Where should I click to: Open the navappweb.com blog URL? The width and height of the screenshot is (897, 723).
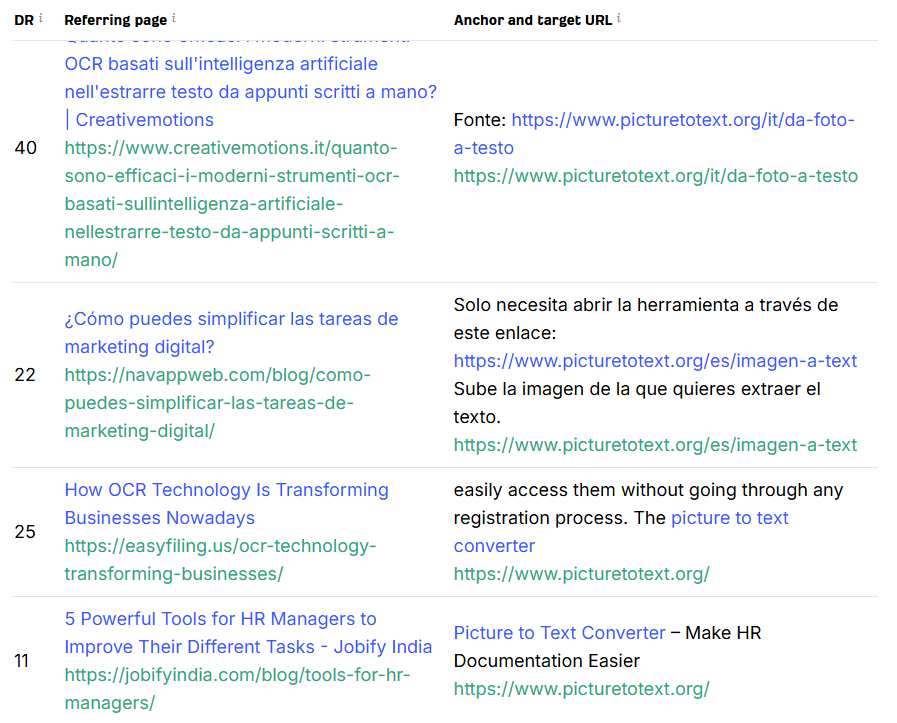point(217,403)
